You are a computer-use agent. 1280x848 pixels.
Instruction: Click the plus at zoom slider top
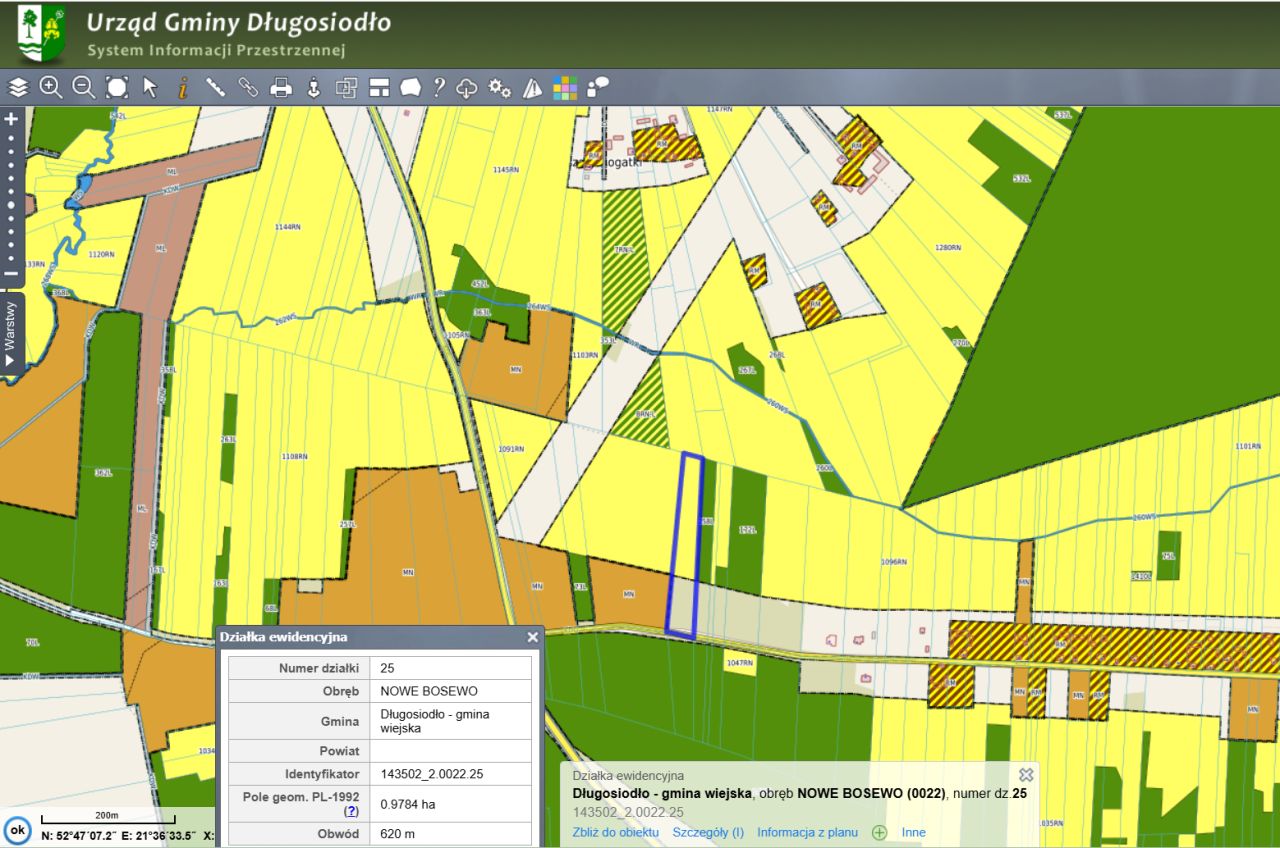click(11, 119)
